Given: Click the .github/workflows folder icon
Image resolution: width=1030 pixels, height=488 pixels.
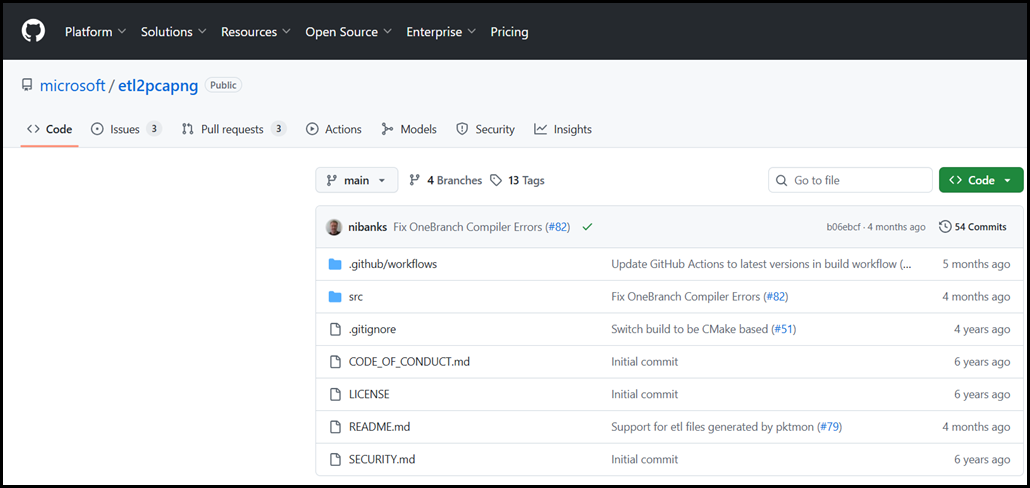Looking at the screenshot, I should (x=335, y=264).
